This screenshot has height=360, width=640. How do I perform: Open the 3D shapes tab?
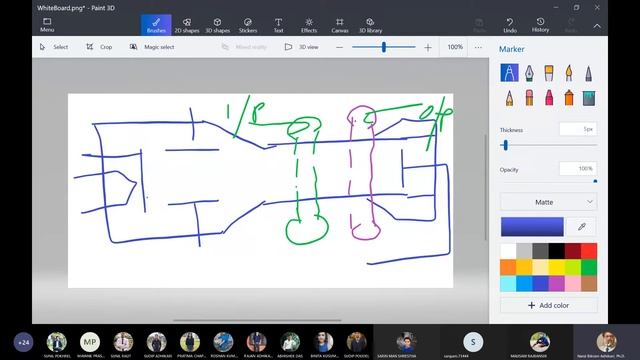point(217,25)
